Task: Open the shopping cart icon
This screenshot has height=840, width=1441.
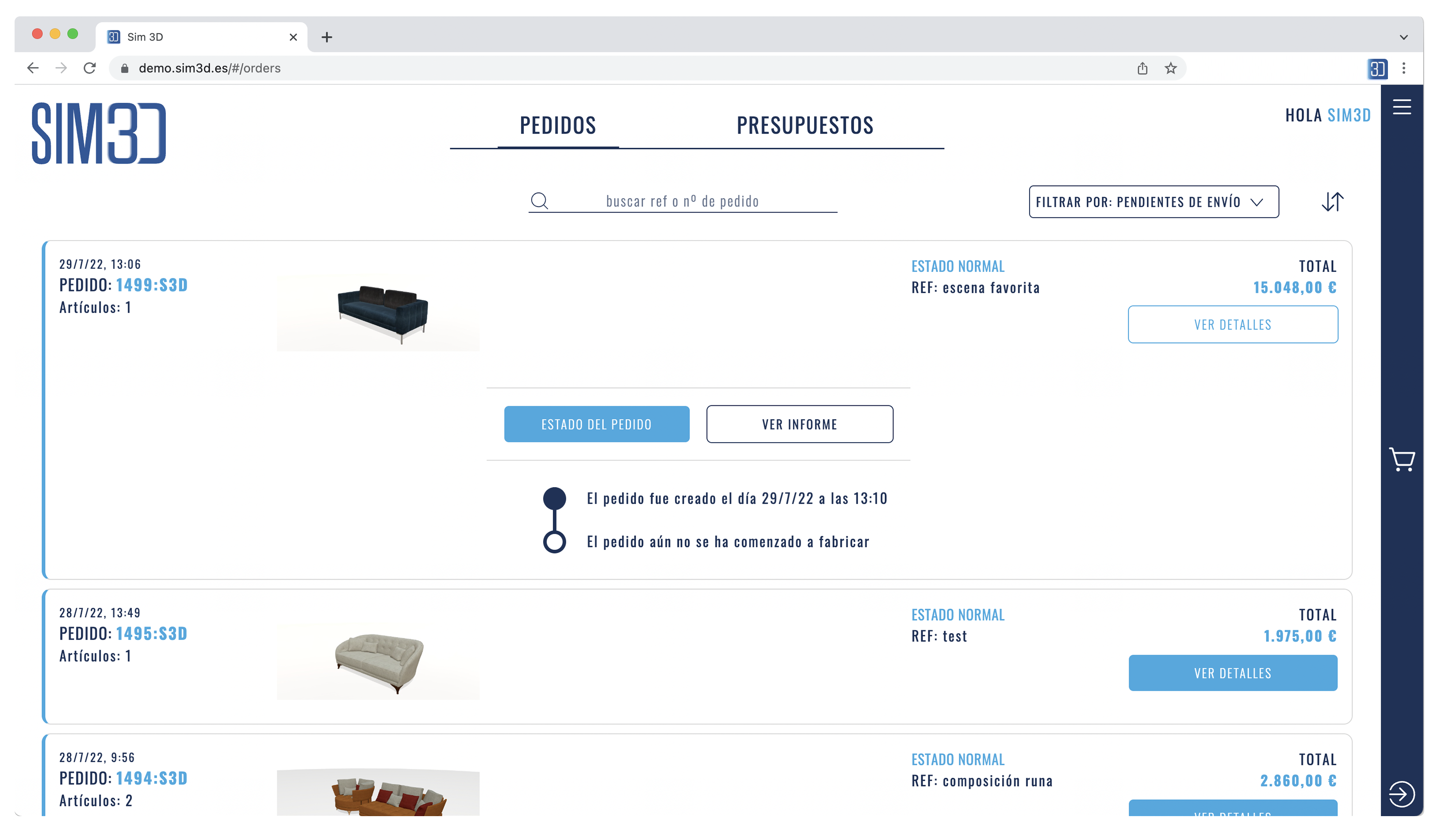Action: pos(1402,459)
